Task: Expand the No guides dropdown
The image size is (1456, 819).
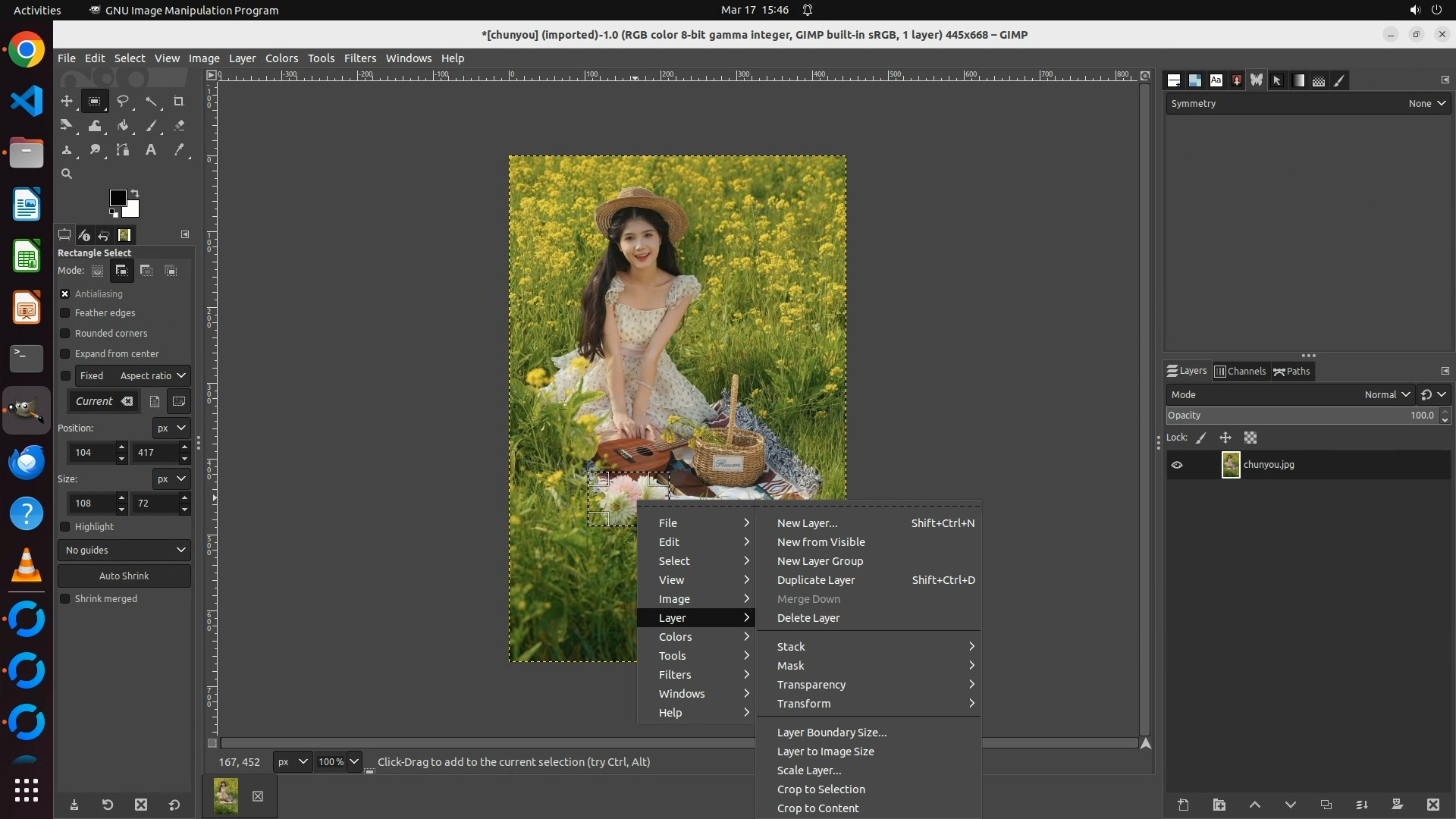Action: (x=124, y=550)
